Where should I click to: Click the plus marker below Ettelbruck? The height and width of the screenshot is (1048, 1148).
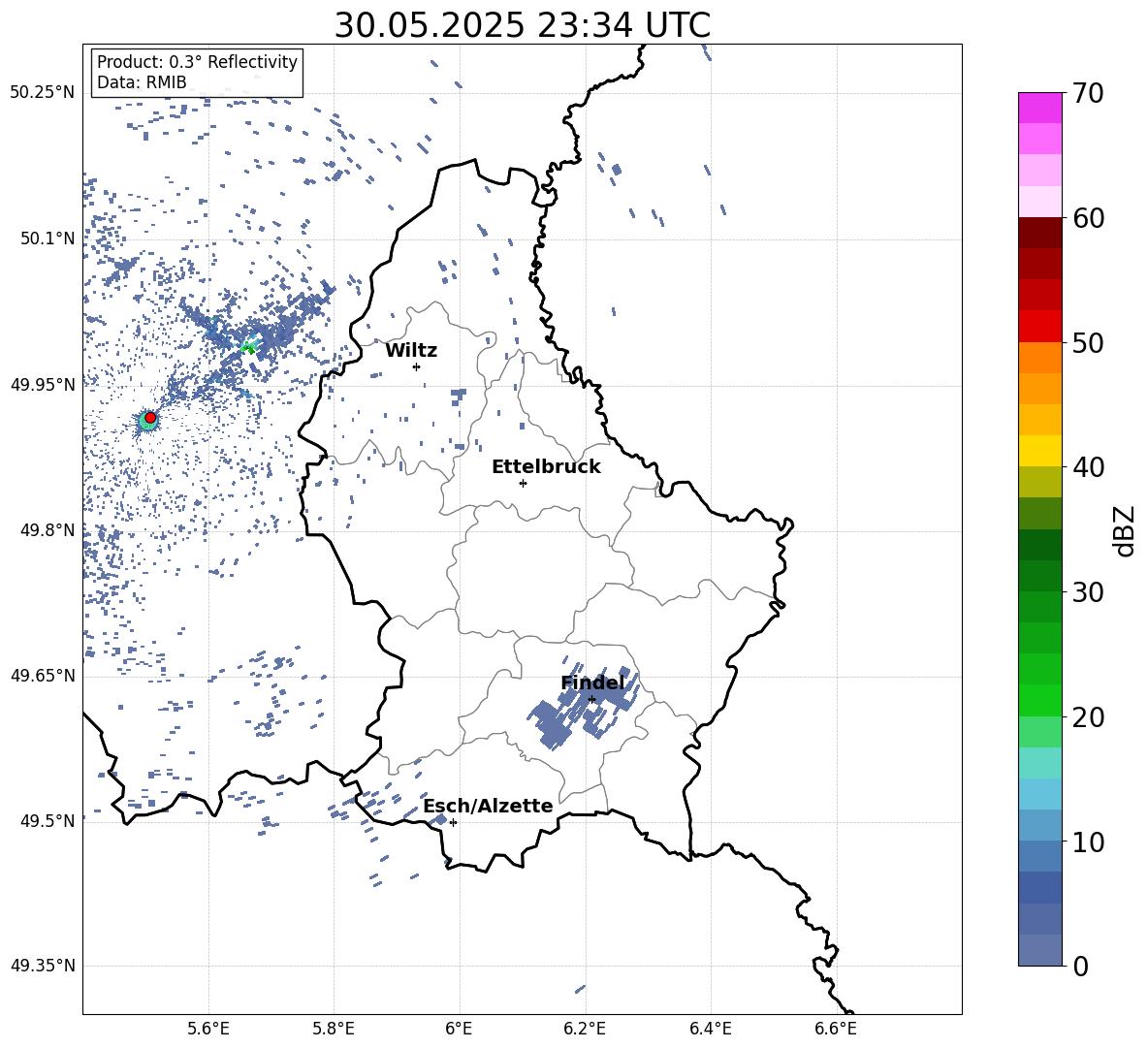coord(523,483)
